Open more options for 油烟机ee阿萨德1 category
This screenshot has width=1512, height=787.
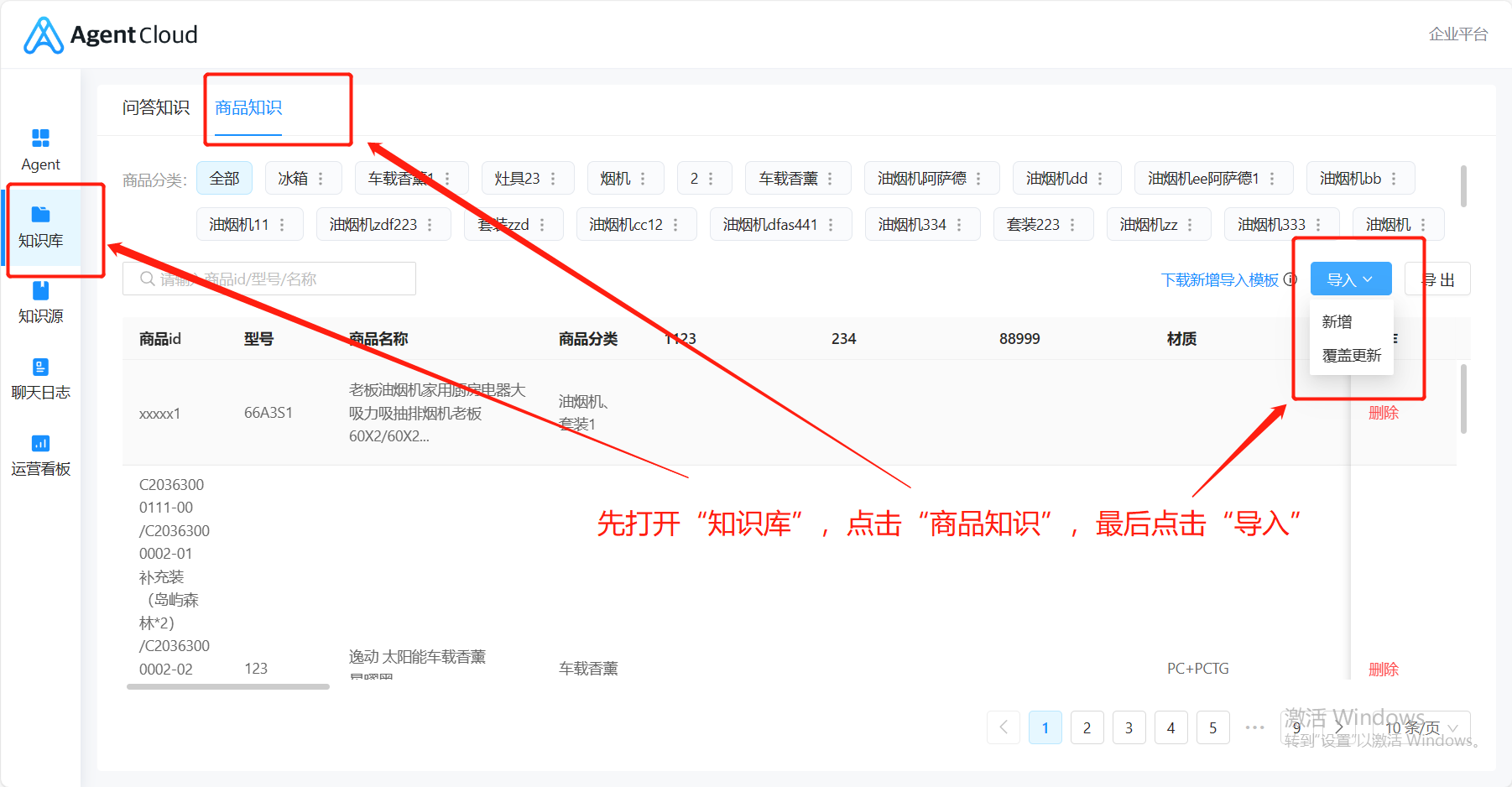point(1272,179)
